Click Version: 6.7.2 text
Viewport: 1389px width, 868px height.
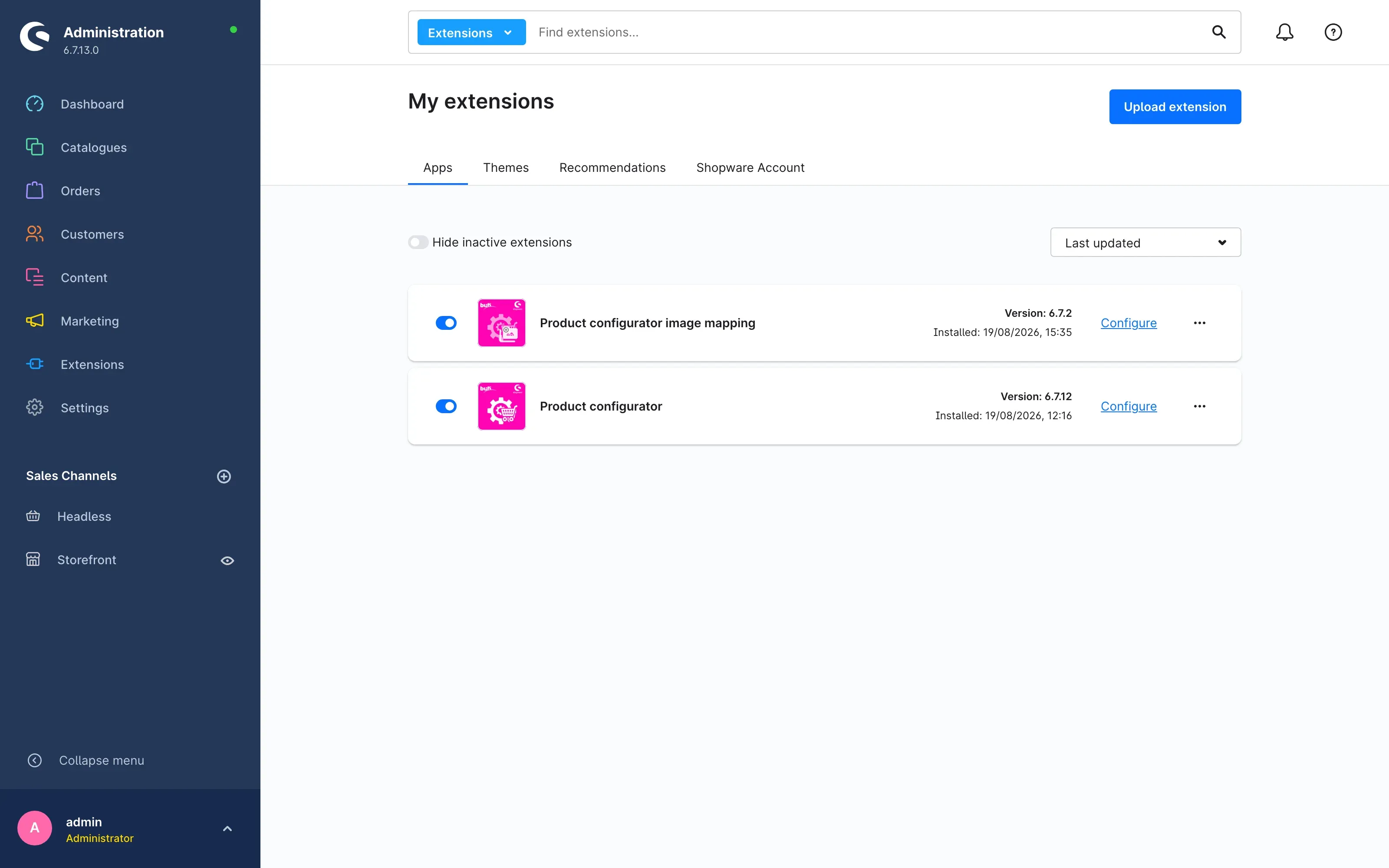click(x=1038, y=313)
